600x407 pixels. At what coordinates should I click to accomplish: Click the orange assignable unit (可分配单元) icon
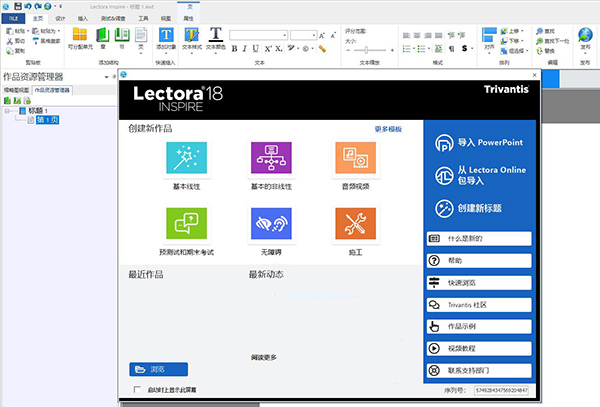80,34
